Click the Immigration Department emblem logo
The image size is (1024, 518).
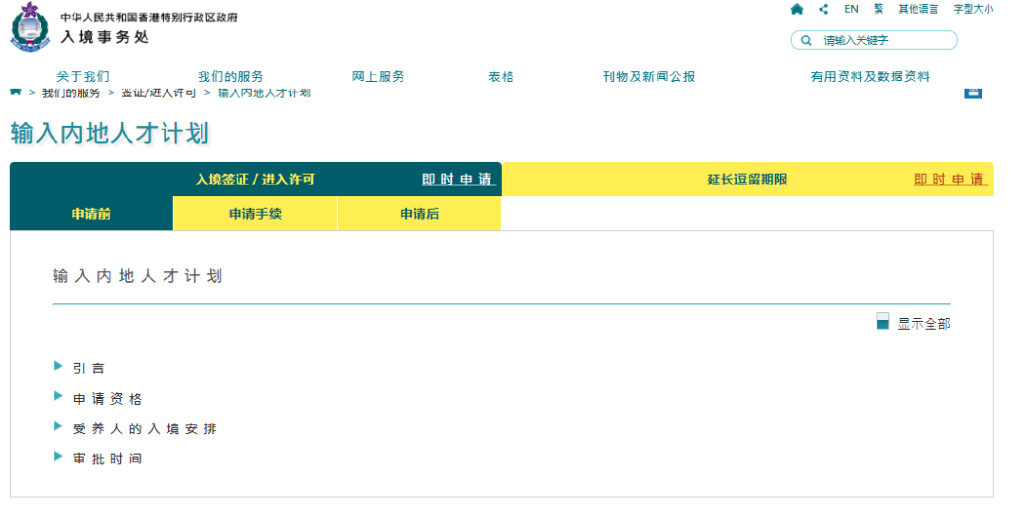29,27
